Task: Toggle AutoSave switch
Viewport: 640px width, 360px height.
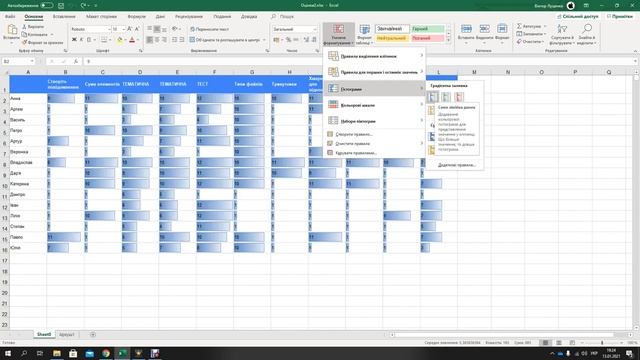Action: pos(47,5)
